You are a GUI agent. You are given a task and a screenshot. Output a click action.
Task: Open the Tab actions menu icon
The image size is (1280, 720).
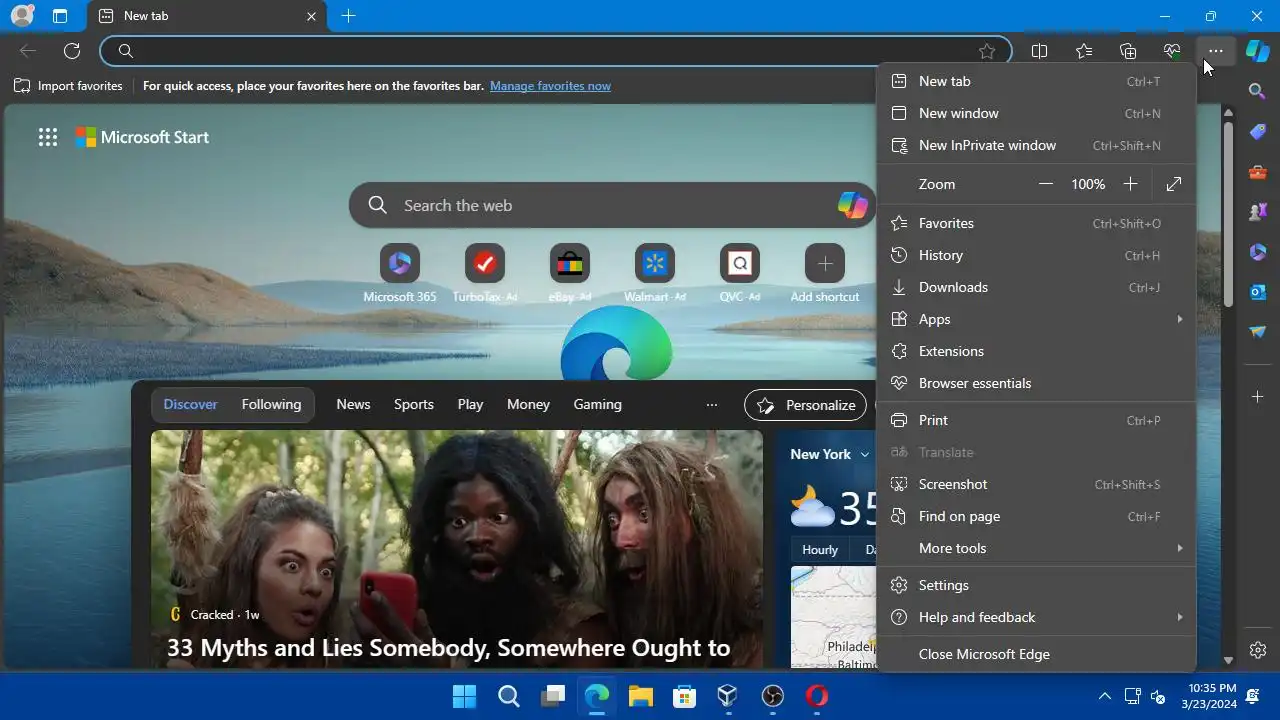pyautogui.click(x=60, y=16)
